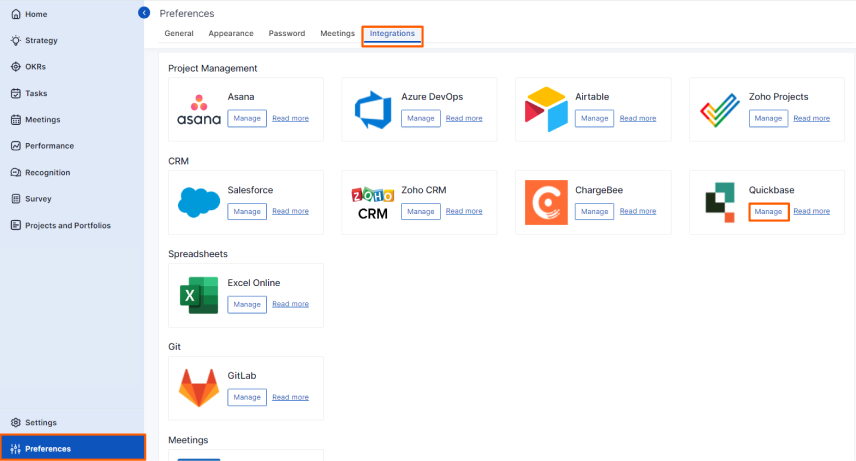
Task: Read more about Excel Online
Action: 290,304
